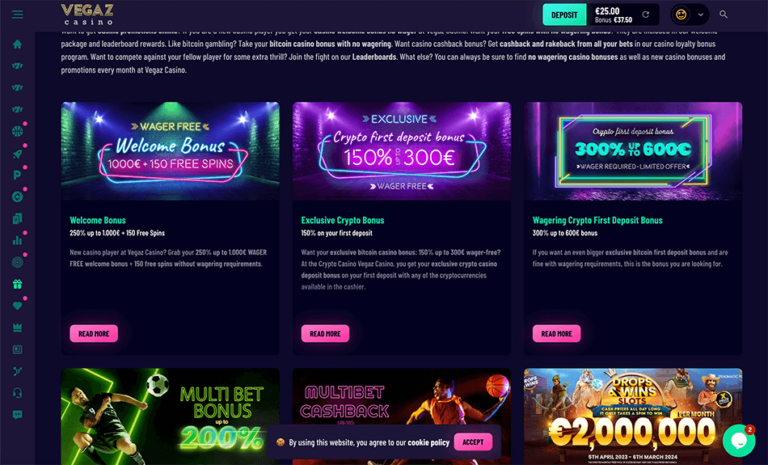Open the Multi Bet Bonus banner

click(170, 416)
